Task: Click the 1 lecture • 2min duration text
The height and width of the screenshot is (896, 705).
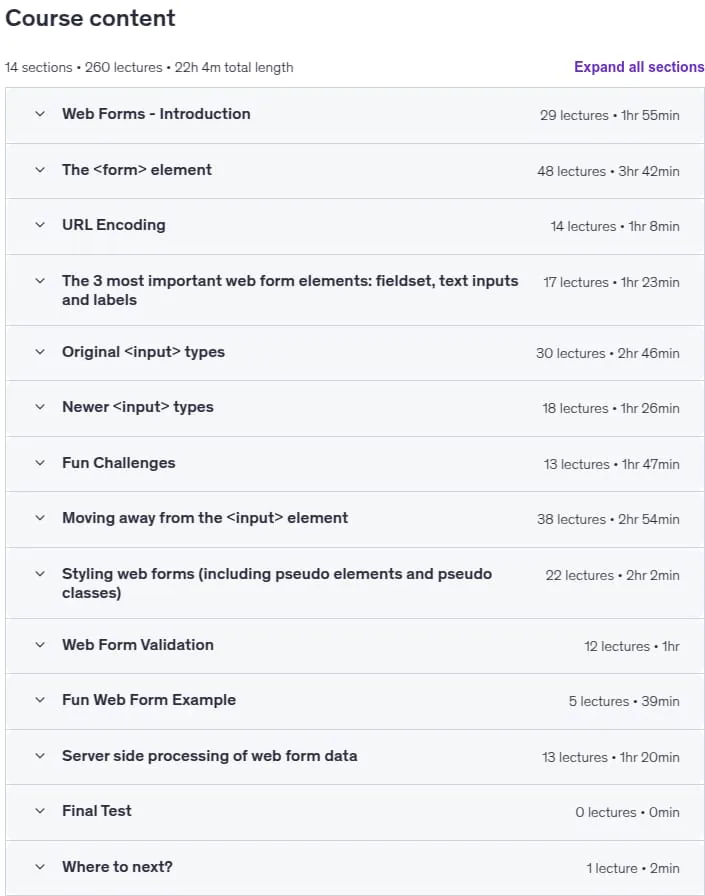Action: point(632,868)
